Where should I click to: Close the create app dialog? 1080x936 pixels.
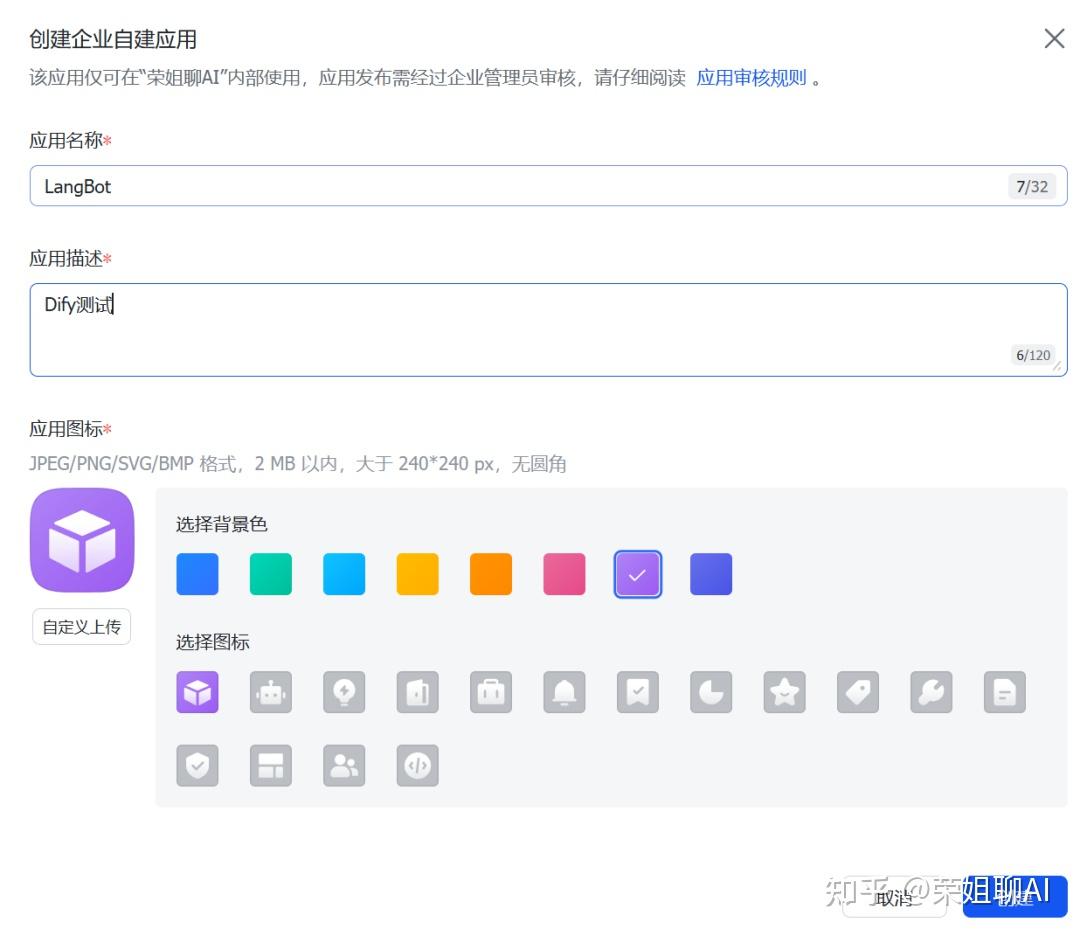(1054, 39)
